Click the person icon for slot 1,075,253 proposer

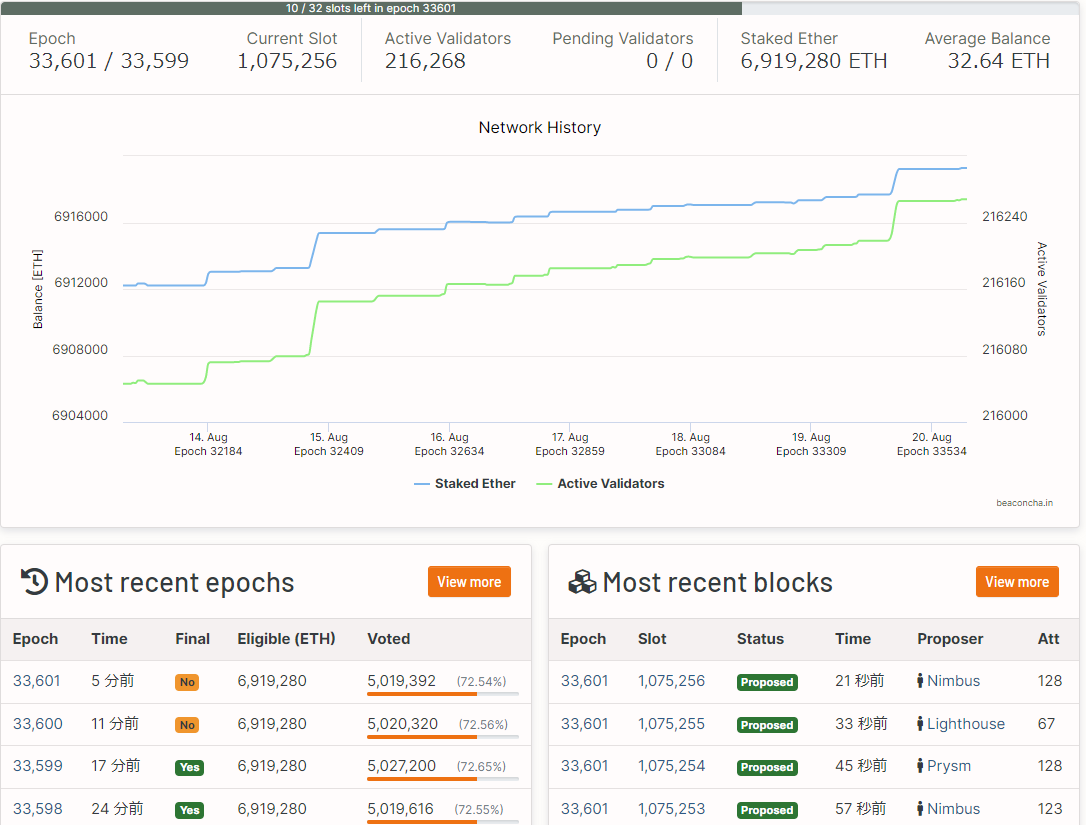920,809
